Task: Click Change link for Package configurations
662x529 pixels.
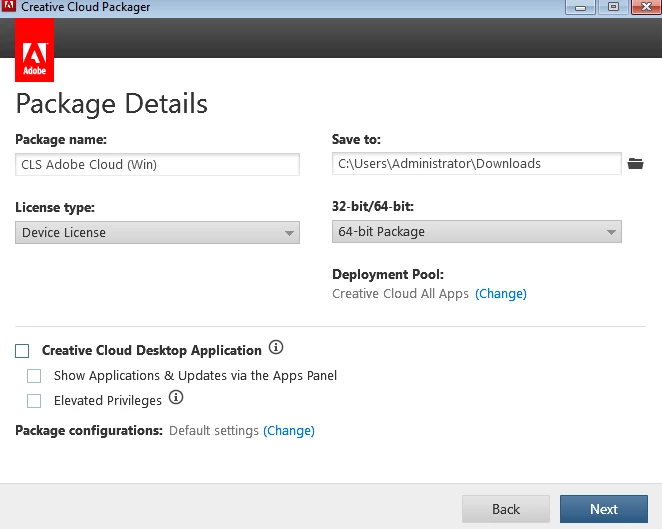Action: [x=289, y=431]
